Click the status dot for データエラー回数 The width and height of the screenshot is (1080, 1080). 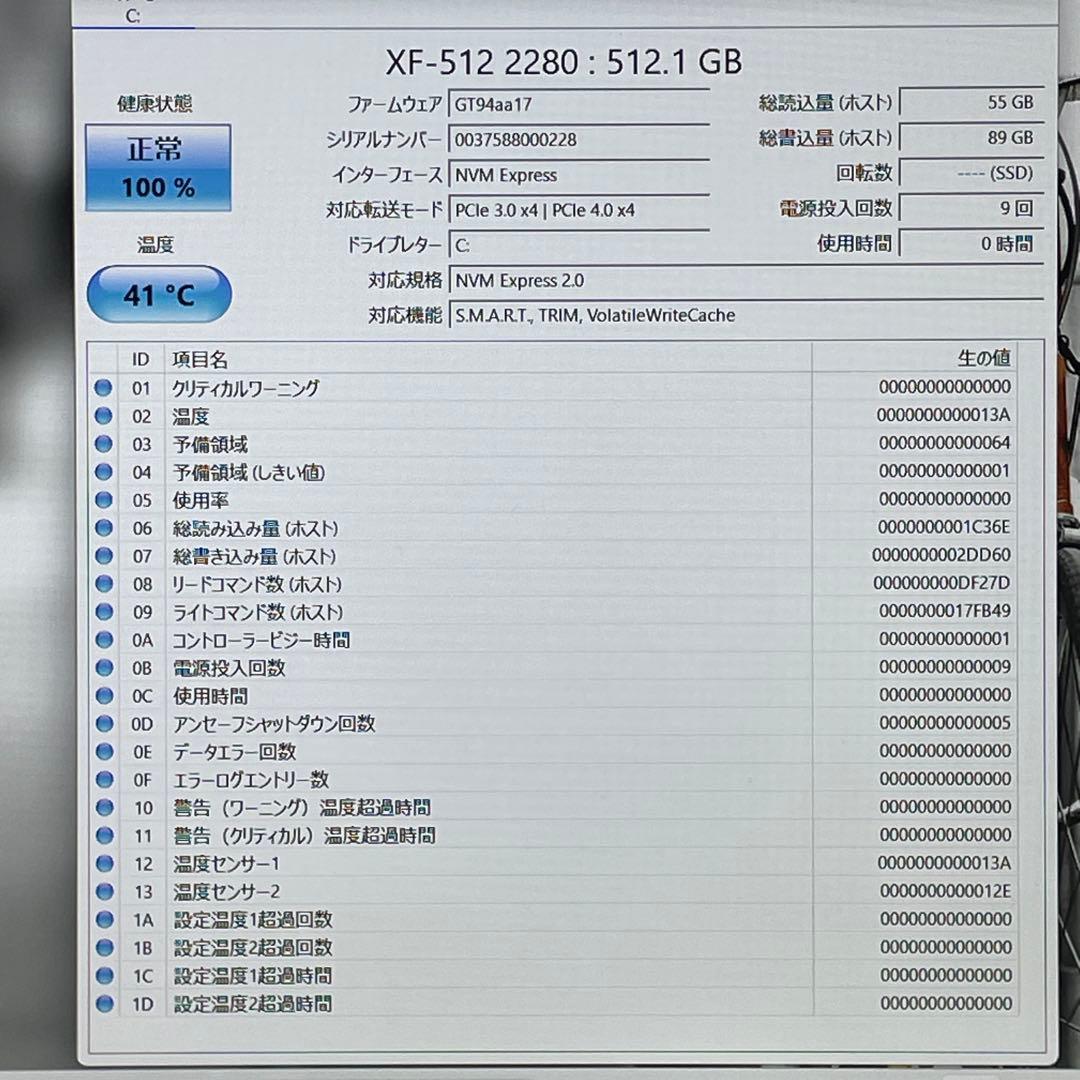pyautogui.click(x=104, y=752)
